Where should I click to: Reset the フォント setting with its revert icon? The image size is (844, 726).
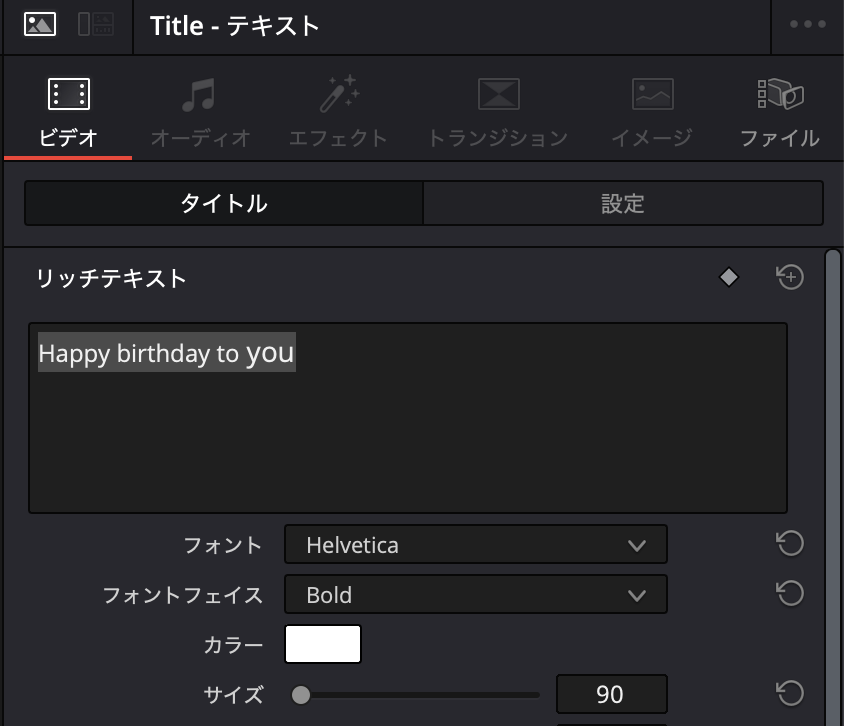click(x=789, y=544)
